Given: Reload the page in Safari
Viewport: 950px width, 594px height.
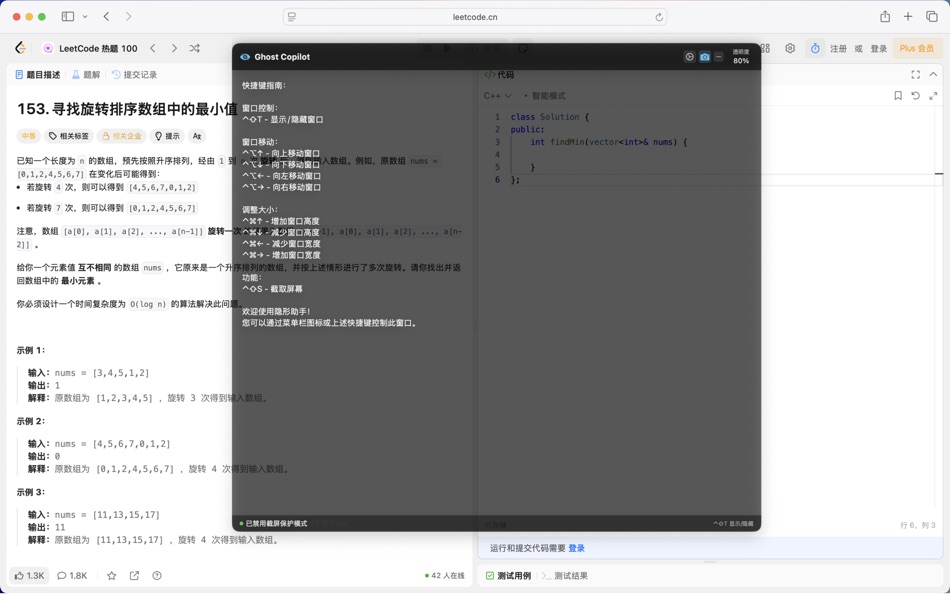Looking at the screenshot, I should click(x=659, y=17).
